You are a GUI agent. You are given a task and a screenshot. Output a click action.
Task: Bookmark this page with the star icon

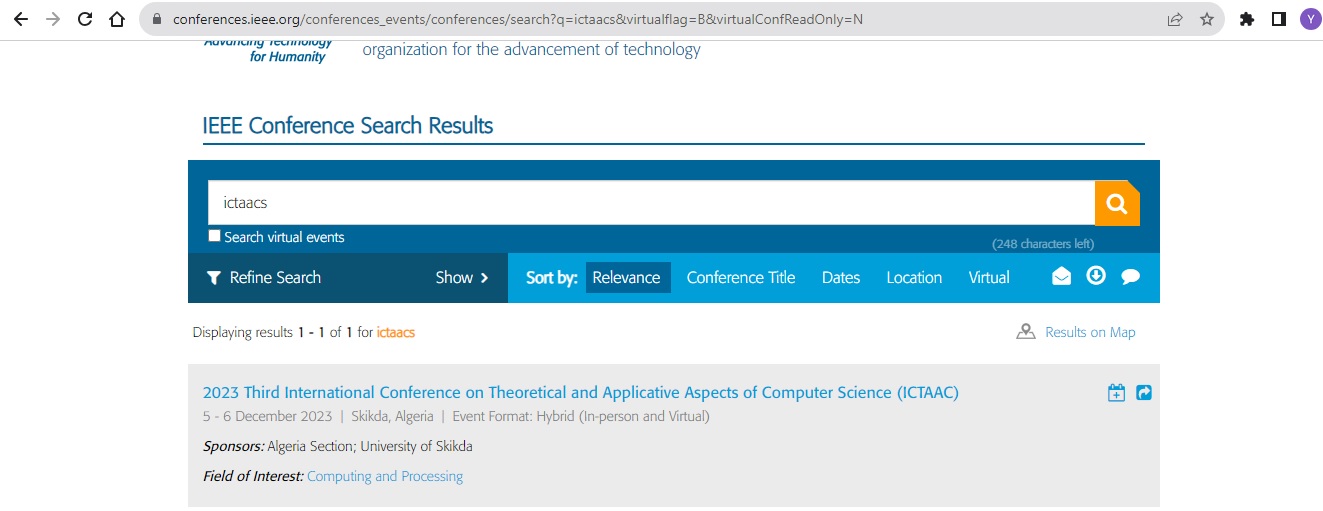point(1206,19)
